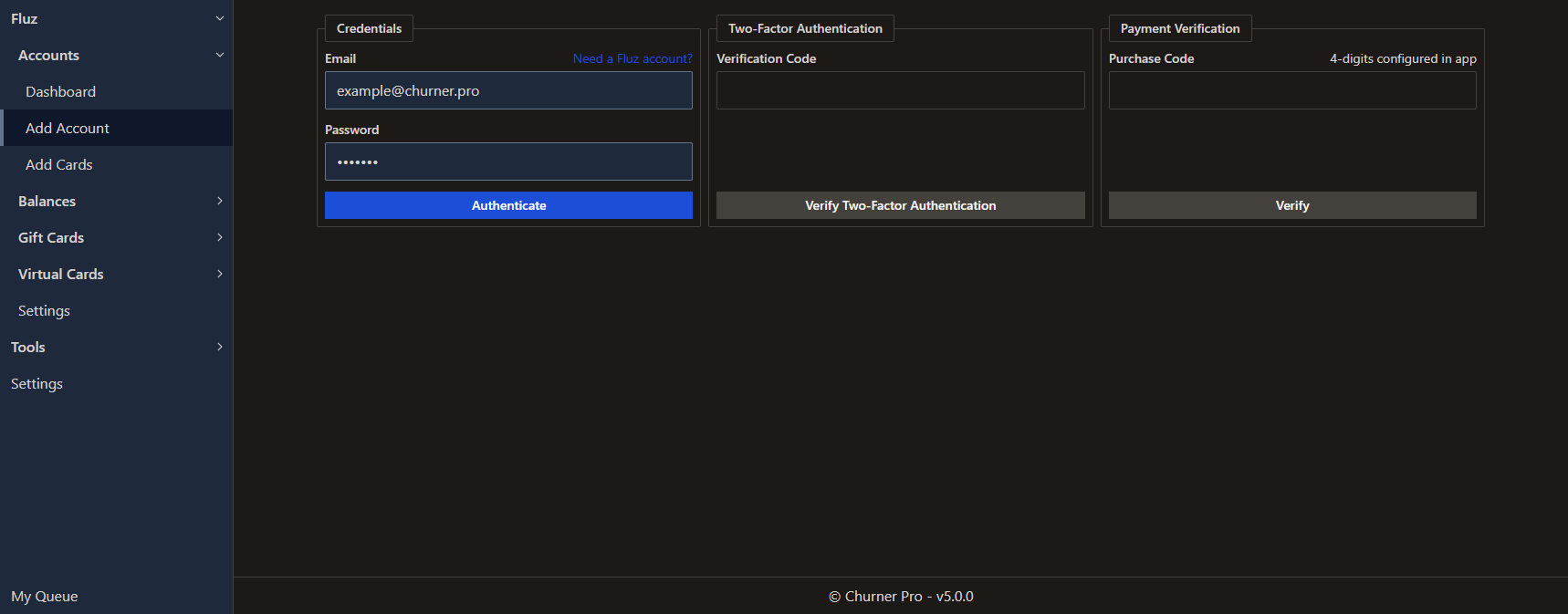The width and height of the screenshot is (1568, 614).
Task: Expand the Balances section arrow
Action: point(219,201)
